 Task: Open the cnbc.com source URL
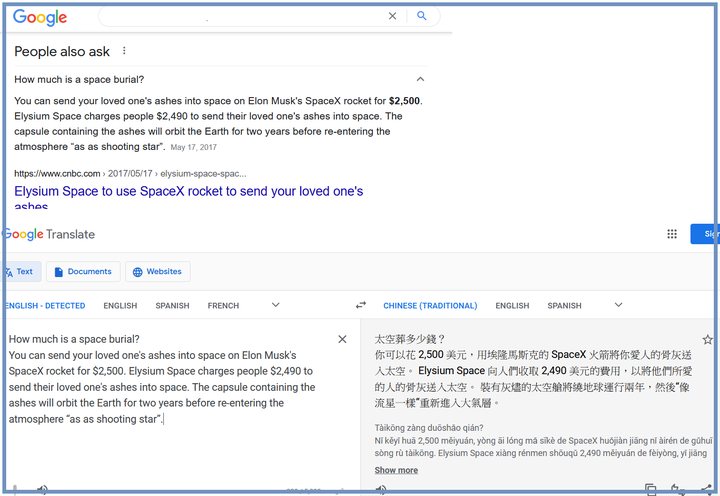point(130,174)
